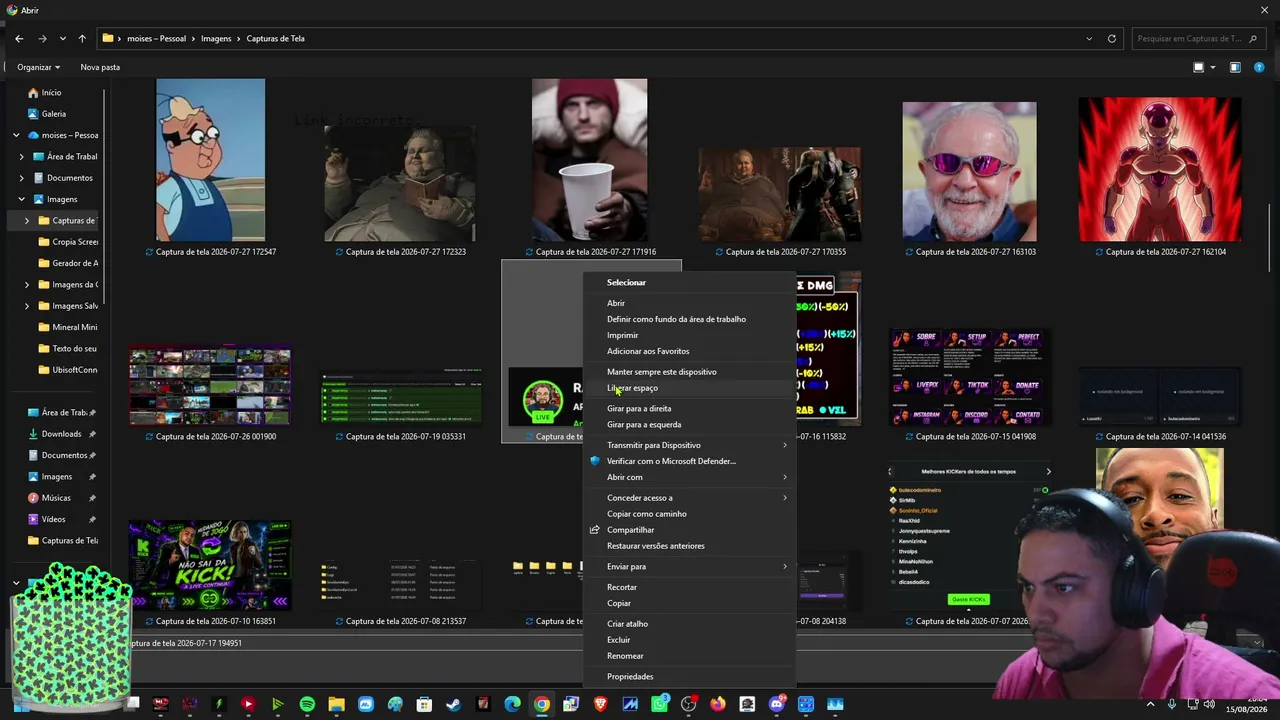
Task: Open Spotify from the taskbar
Action: coord(307,704)
